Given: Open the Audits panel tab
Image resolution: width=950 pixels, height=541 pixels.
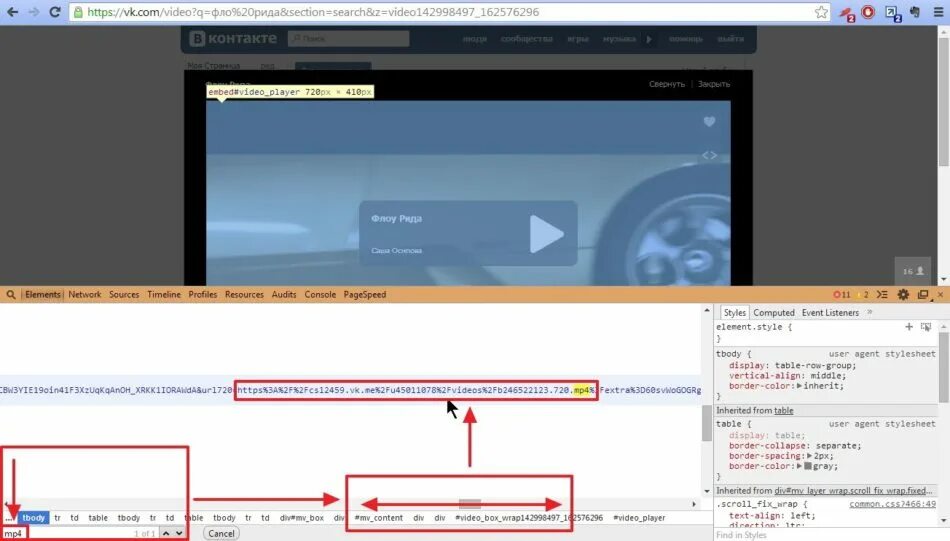Looking at the screenshot, I should (284, 294).
